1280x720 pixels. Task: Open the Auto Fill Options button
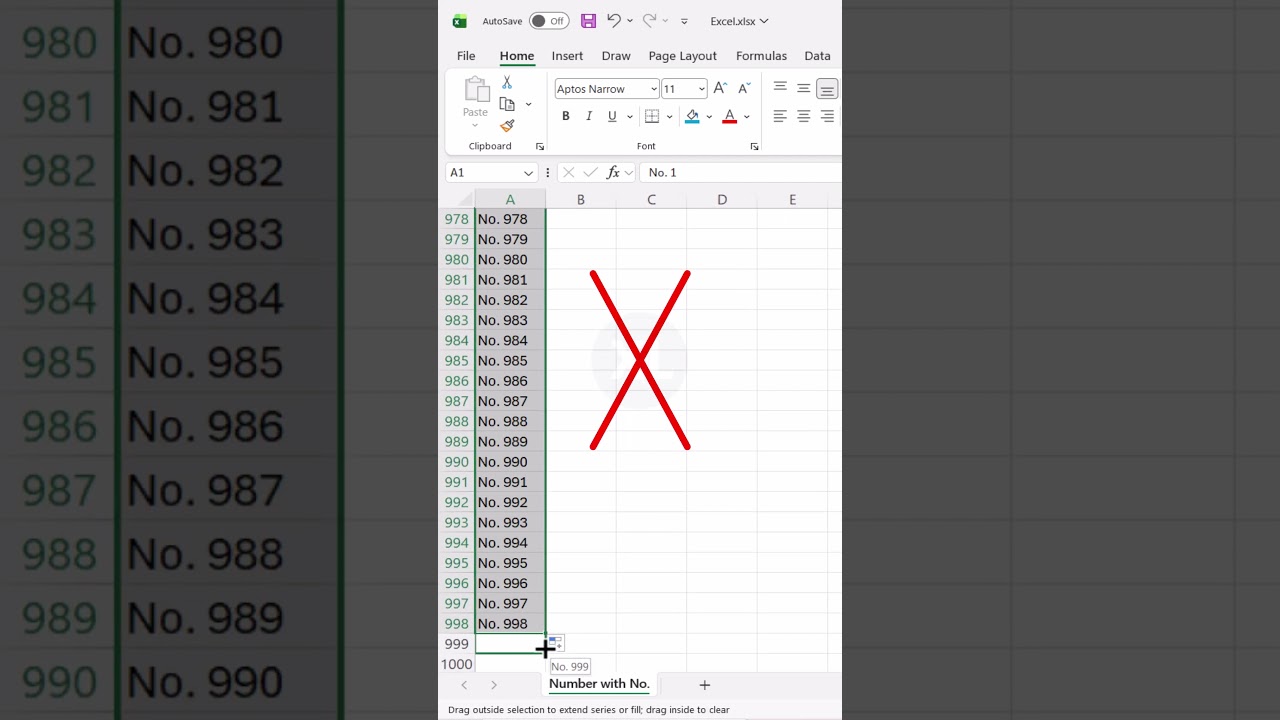[556, 643]
